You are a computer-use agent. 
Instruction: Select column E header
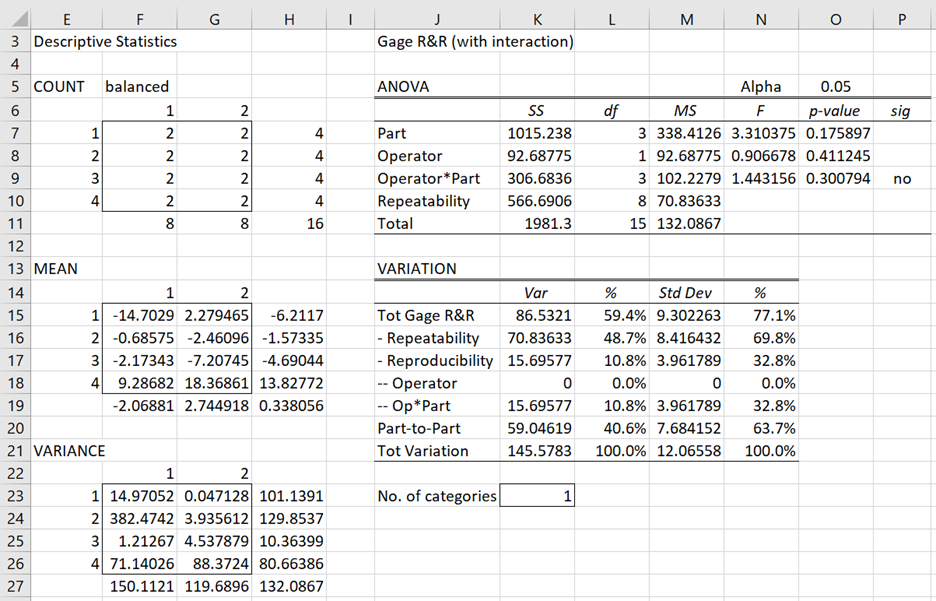click(x=66, y=20)
